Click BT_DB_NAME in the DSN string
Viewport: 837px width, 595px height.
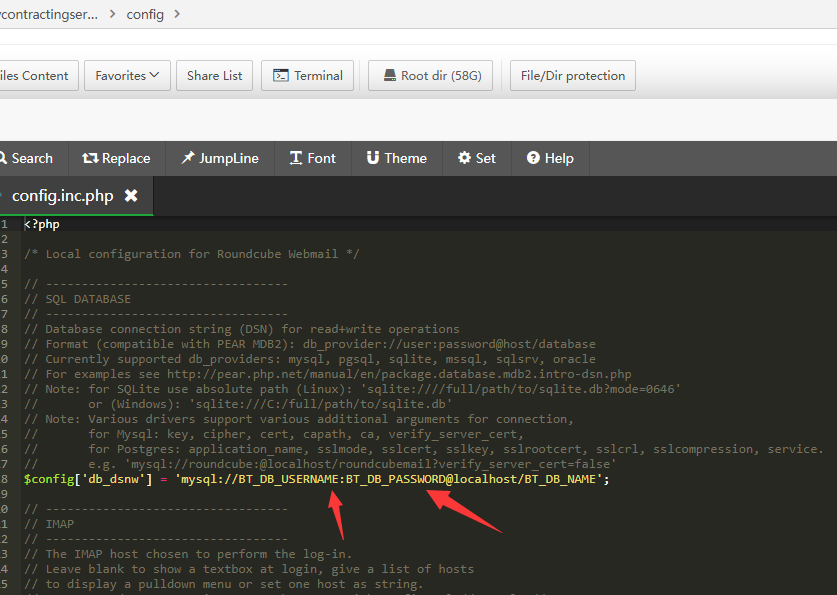(560, 479)
